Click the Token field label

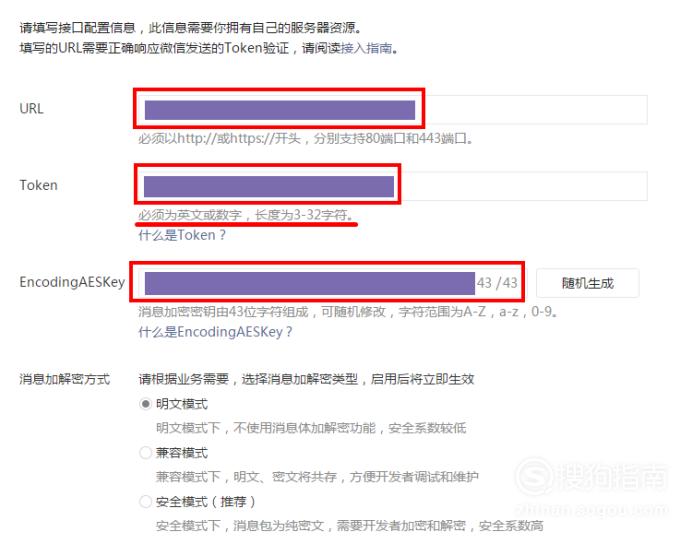pyautogui.click(x=38, y=185)
